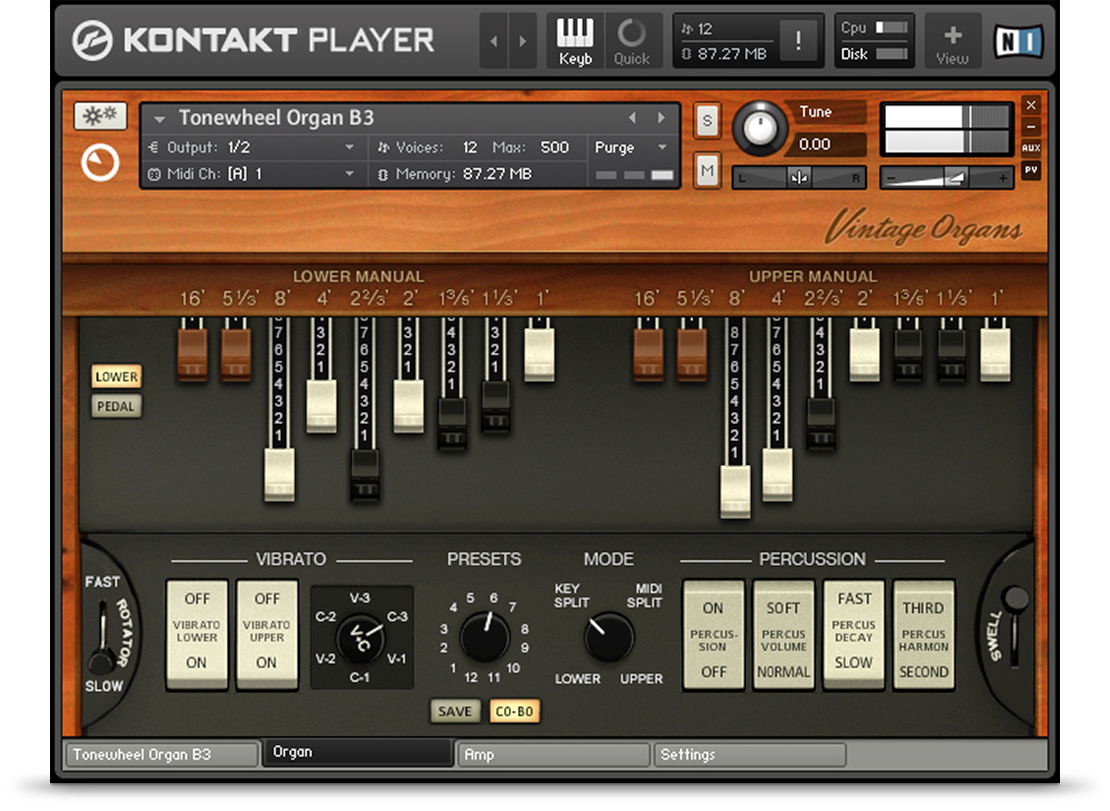Viewport: 1110px width, 811px height.
Task: Mute the instrument with M button
Action: coord(706,170)
